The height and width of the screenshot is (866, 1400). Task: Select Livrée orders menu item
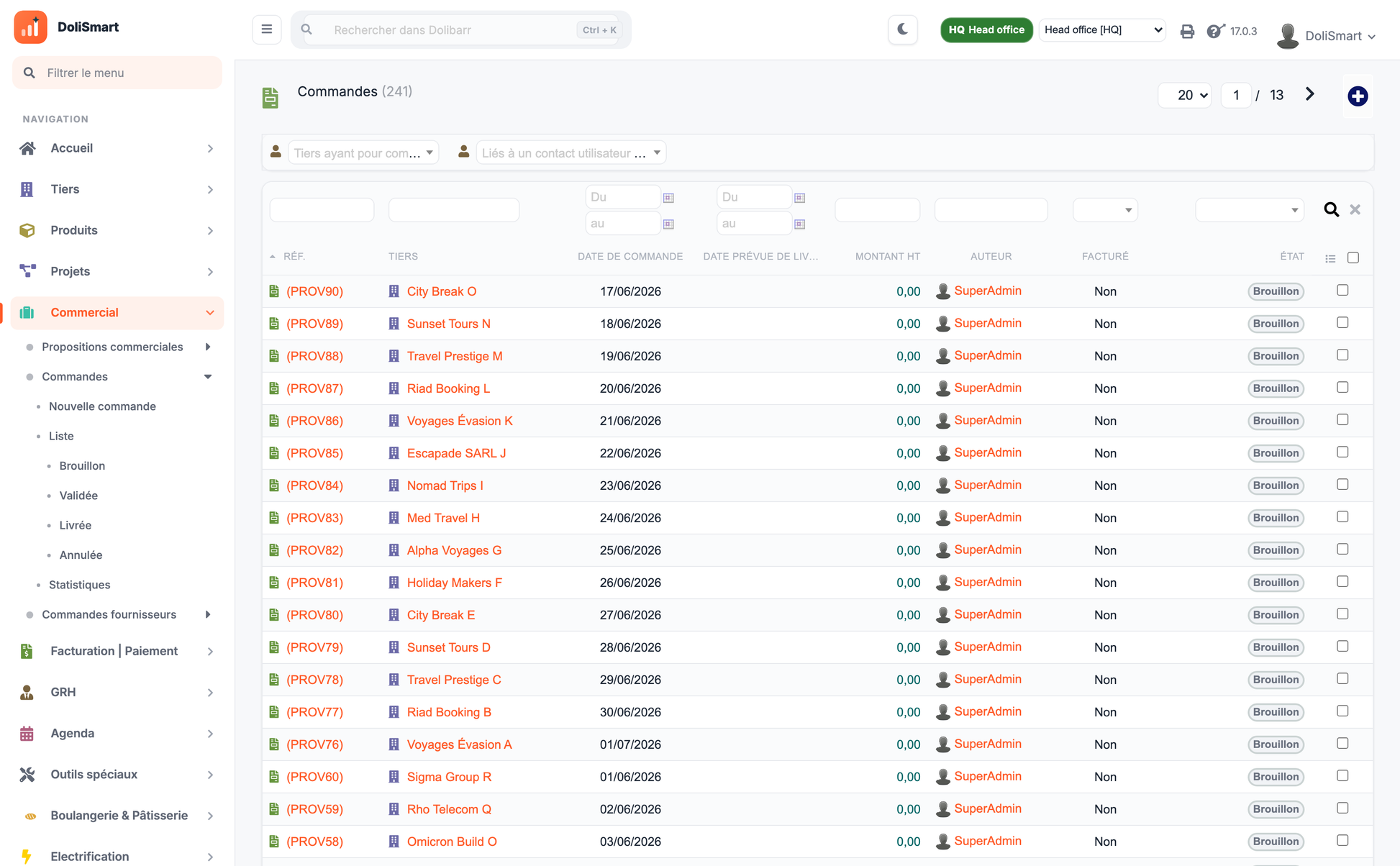tap(76, 525)
